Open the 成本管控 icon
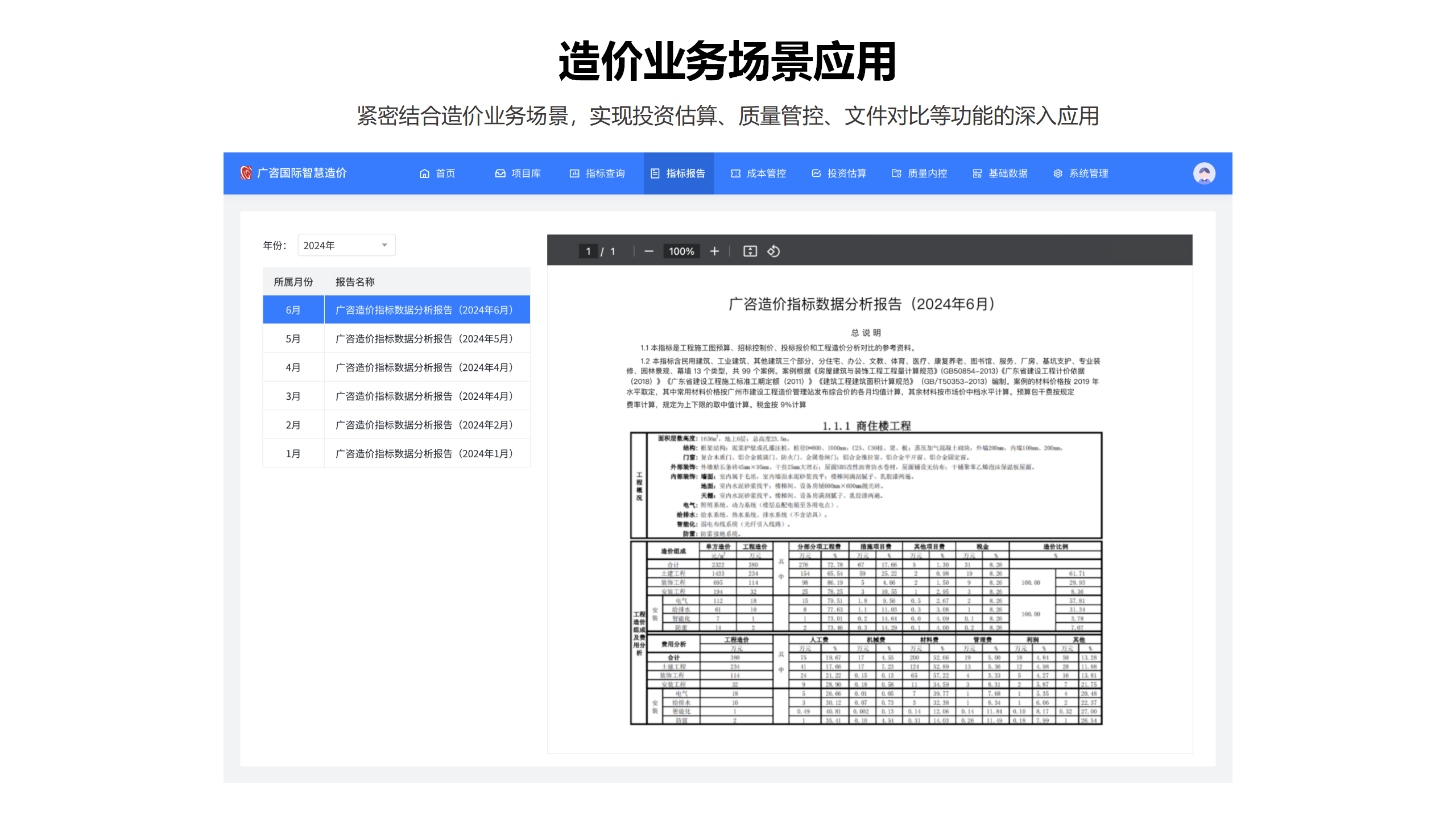1456x819 pixels. [x=735, y=173]
